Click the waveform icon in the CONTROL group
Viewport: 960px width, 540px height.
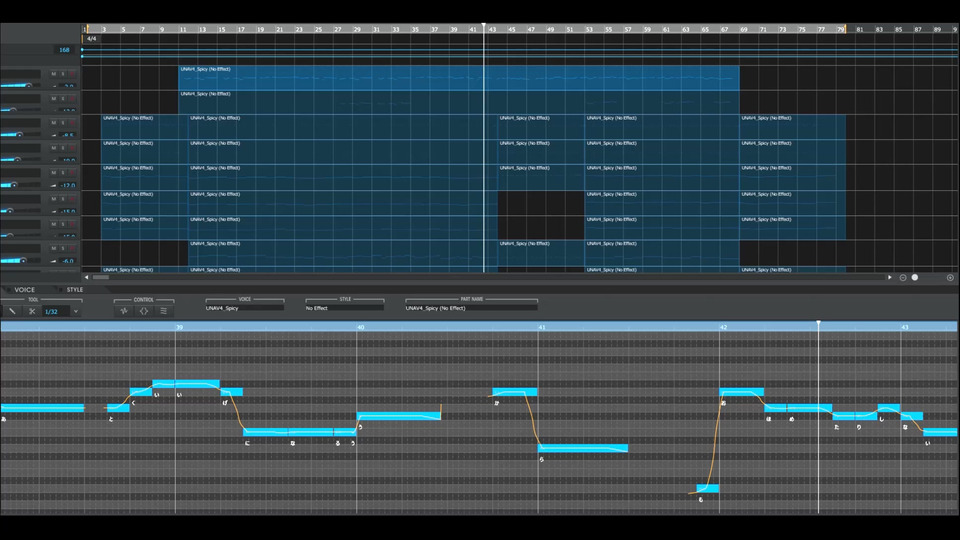124,311
